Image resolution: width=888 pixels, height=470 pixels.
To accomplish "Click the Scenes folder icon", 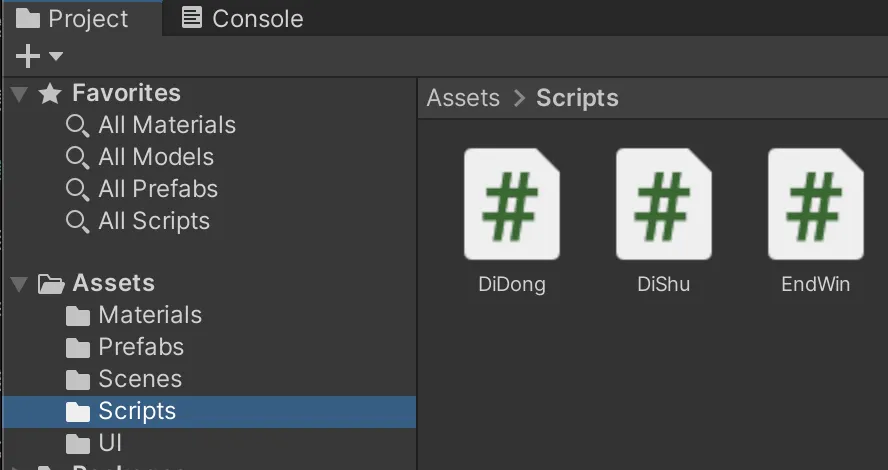I will point(78,380).
